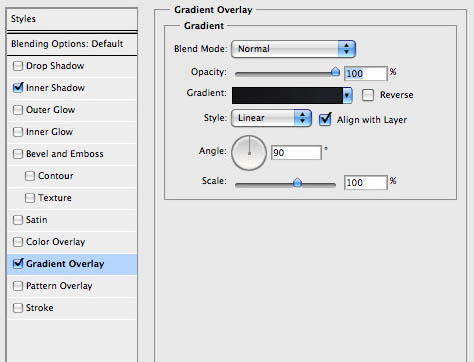
Task: Select the Pattern Overlay style row
Action: point(72,286)
